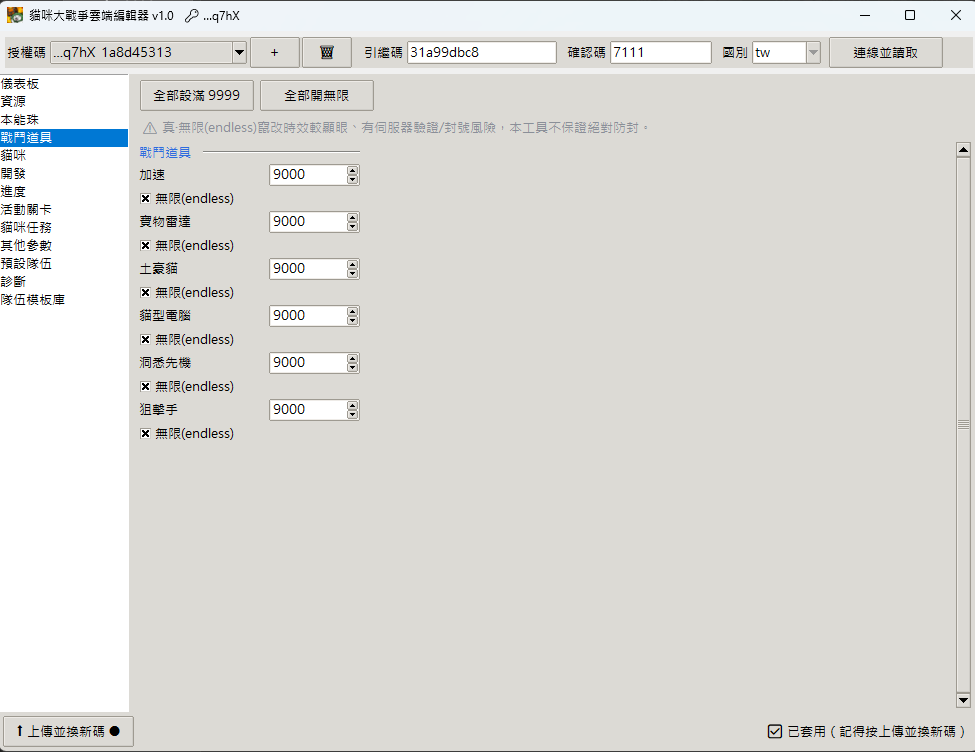The image size is (975, 752).
Task: Click the app icon in title bar
Action: 15,15
